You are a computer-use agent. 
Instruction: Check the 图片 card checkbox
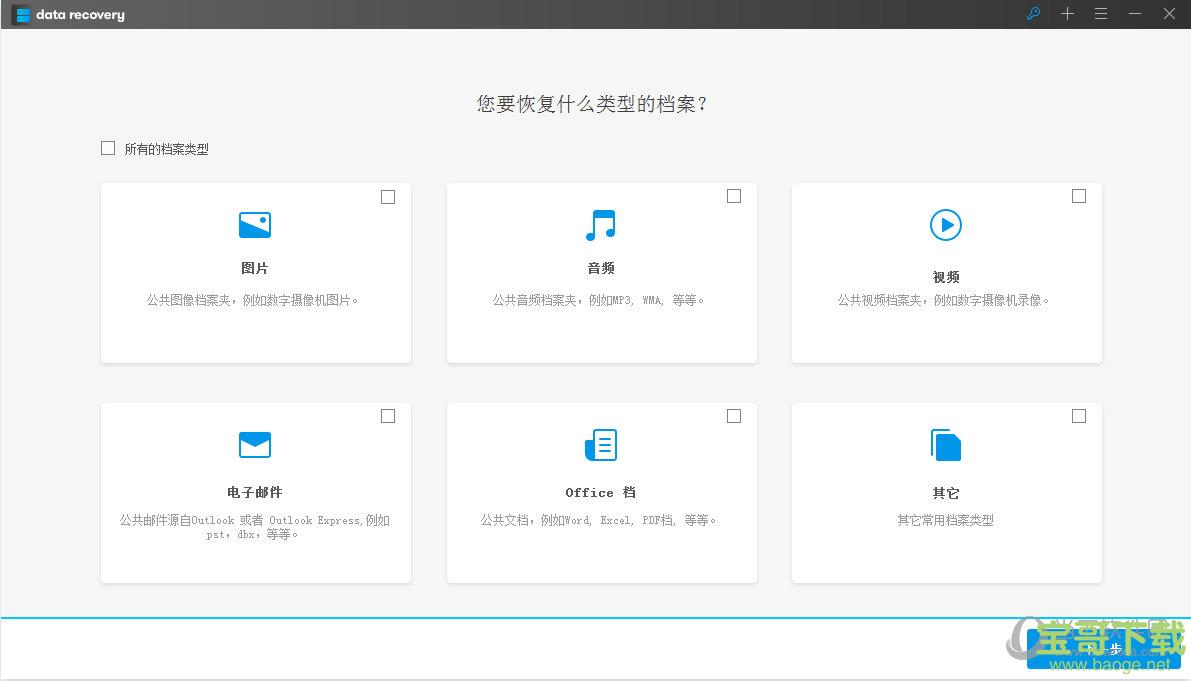point(388,197)
